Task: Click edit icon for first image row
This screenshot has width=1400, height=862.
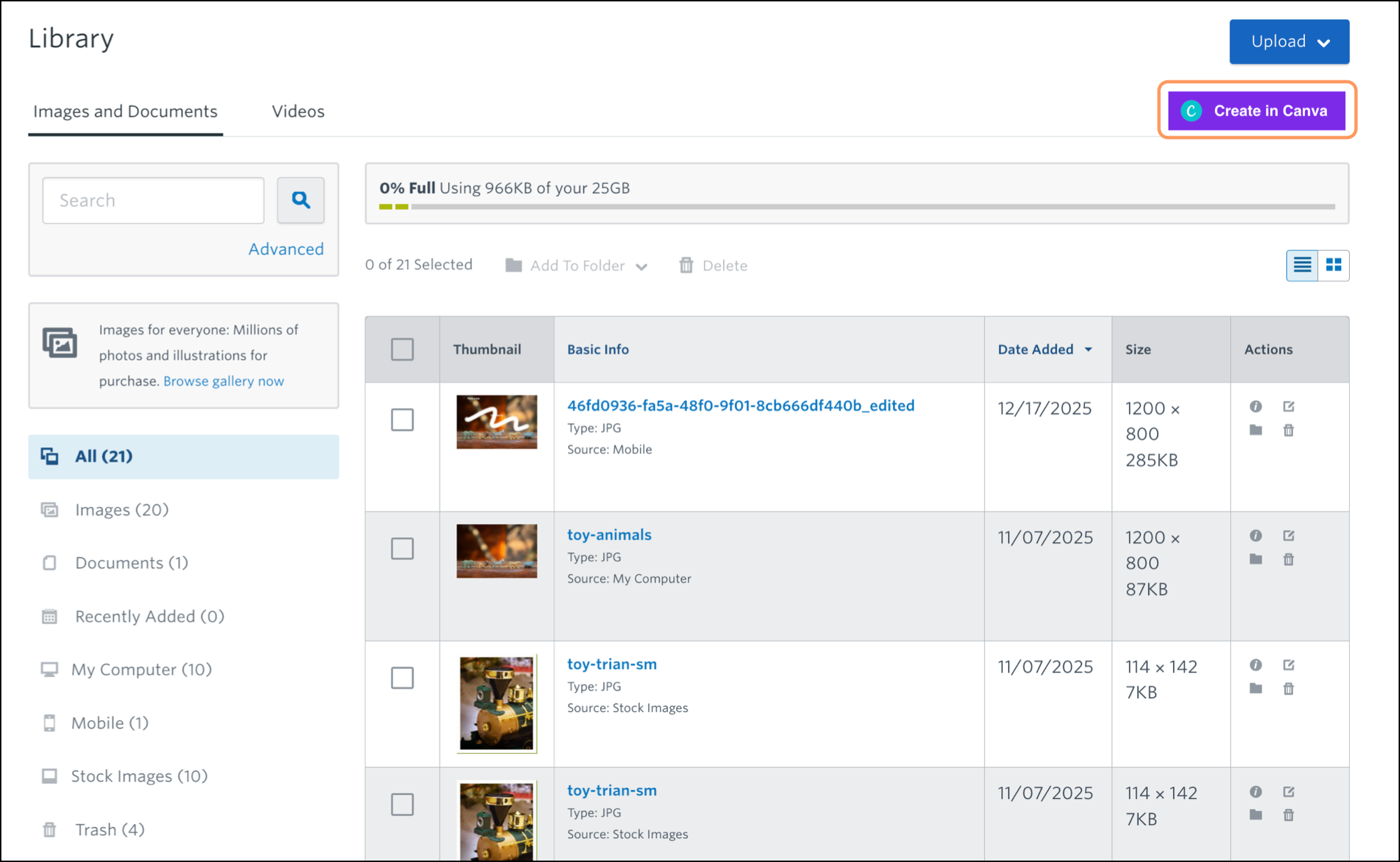Action: pyautogui.click(x=1288, y=407)
